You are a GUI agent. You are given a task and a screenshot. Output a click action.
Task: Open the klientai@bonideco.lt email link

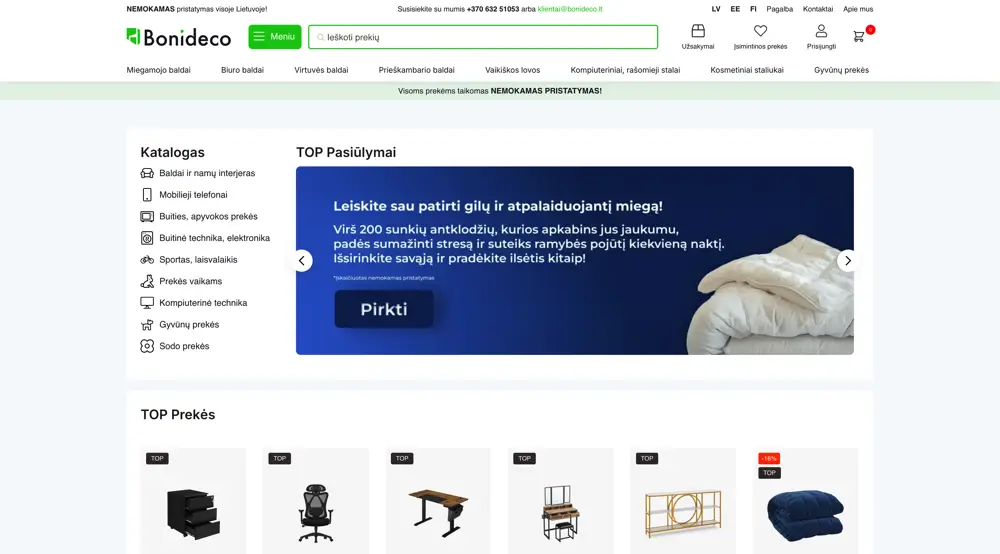(x=570, y=9)
